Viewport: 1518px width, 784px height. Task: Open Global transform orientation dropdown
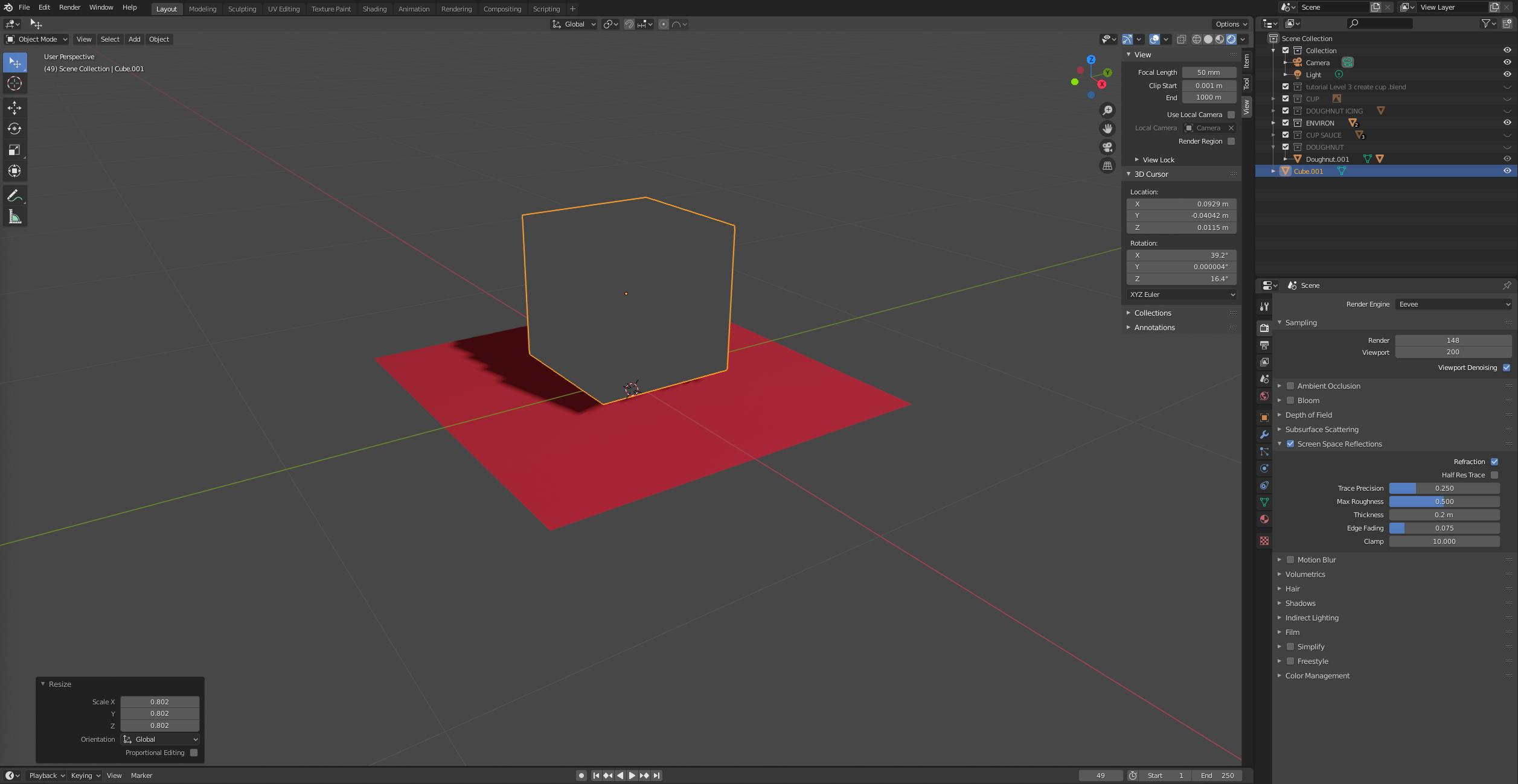click(x=574, y=24)
